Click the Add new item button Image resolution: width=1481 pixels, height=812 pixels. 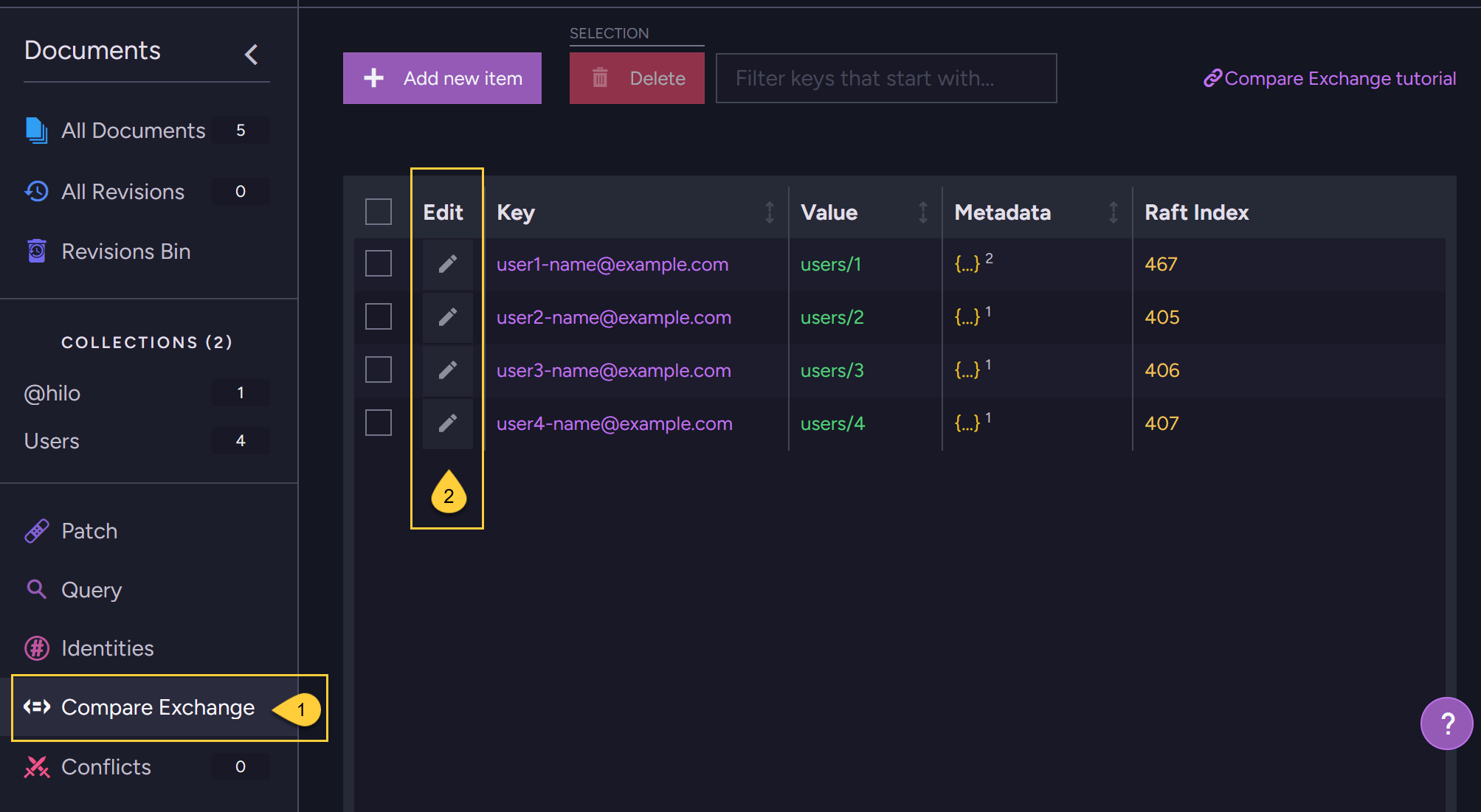pos(442,78)
